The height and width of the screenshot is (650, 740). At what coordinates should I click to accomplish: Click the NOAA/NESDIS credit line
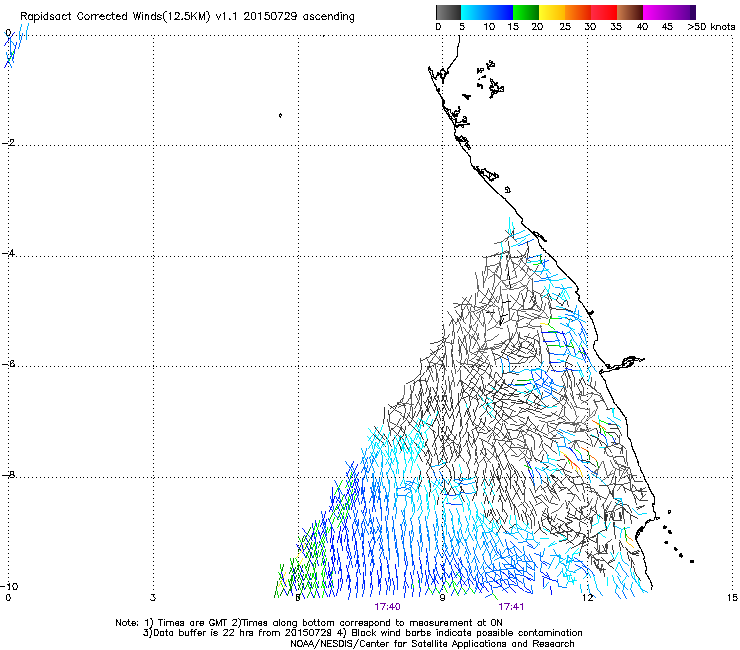[432, 644]
